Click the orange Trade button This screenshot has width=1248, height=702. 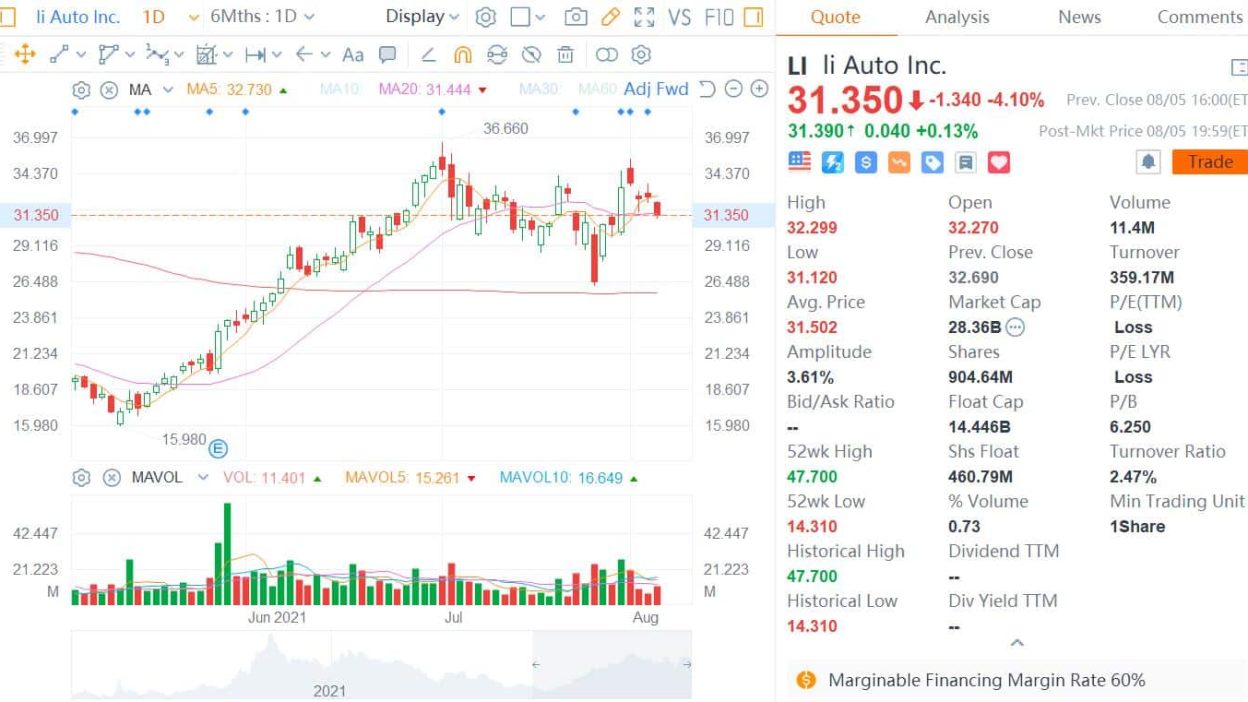click(1210, 162)
